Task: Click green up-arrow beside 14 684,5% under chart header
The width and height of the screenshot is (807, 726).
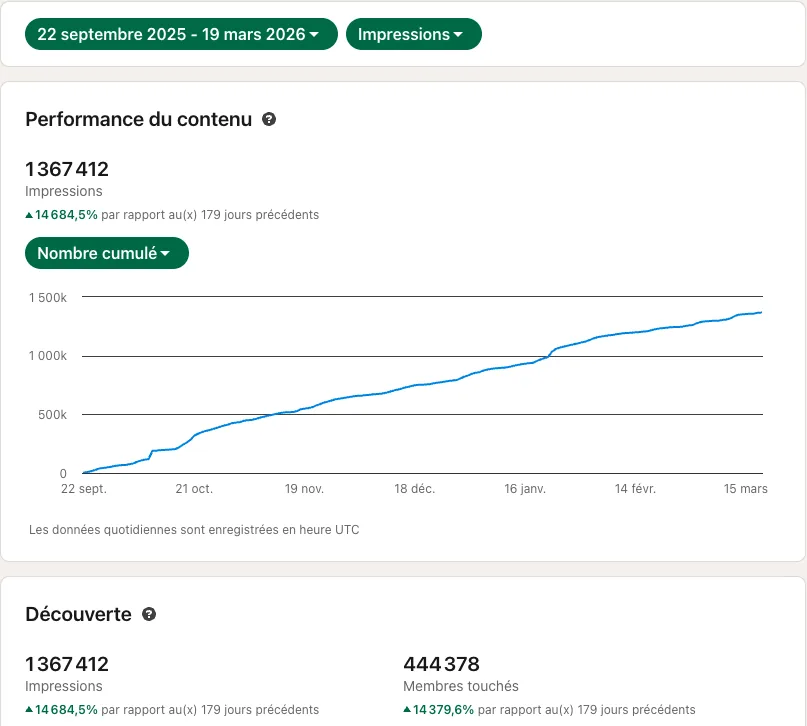Action: pos(29,215)
